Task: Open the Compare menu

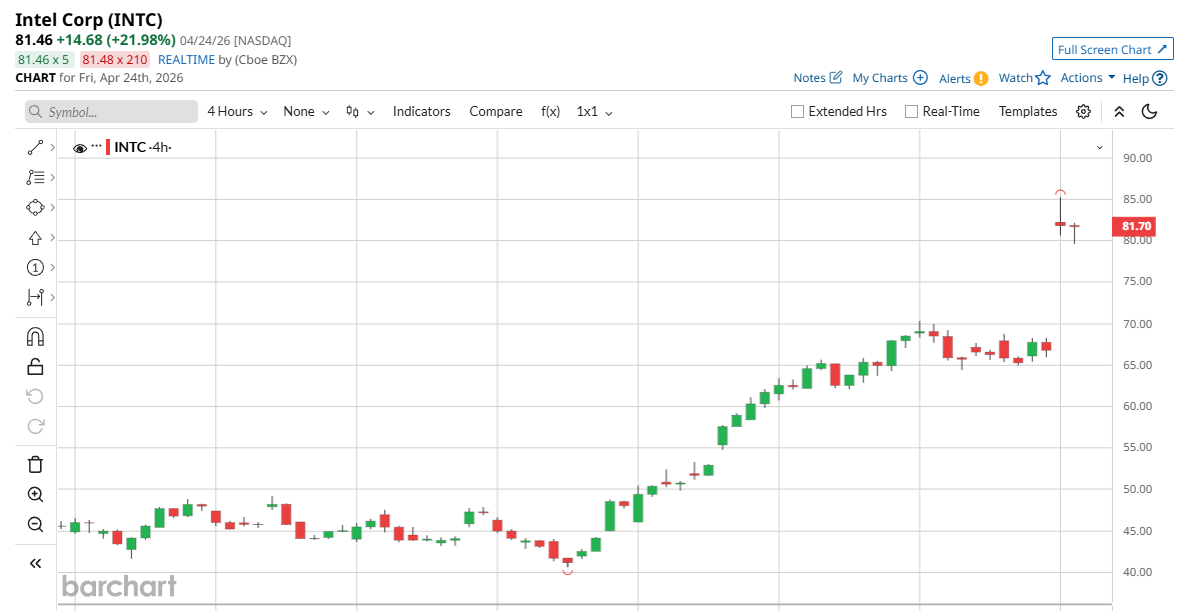Action: click(x=496, y=112)
